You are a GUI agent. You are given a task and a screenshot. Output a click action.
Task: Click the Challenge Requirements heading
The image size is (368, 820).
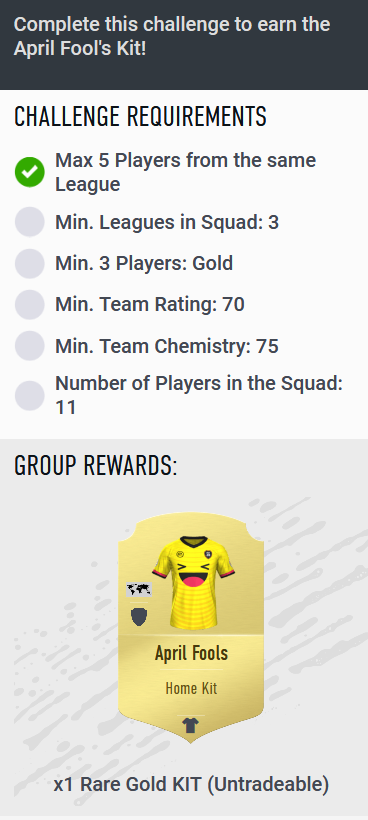(x=140, y=116)
